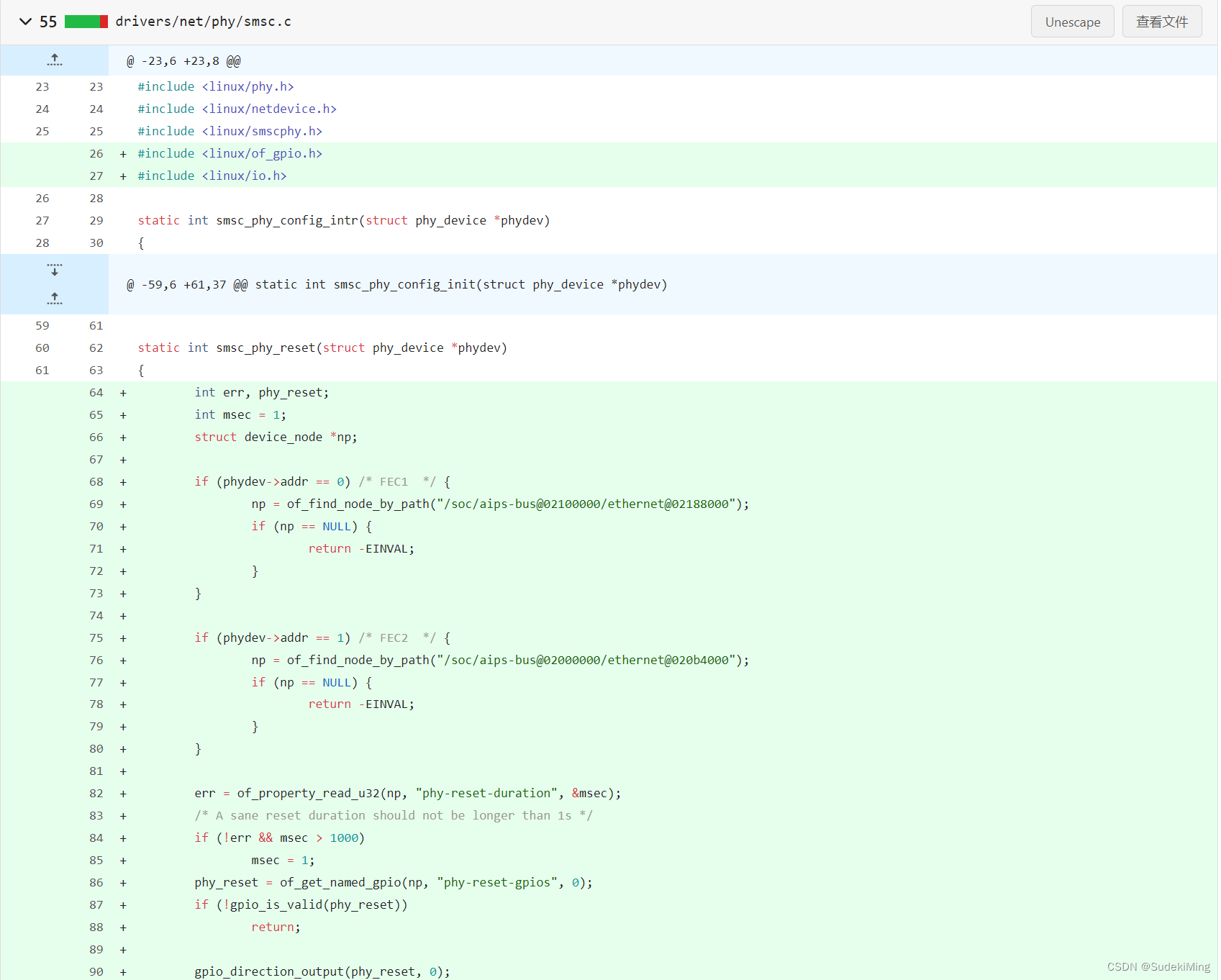The image size is (1221, 980).
Task: Click the of_property_read_u32 phy-reset-duration line
Action: coord(408,793)
